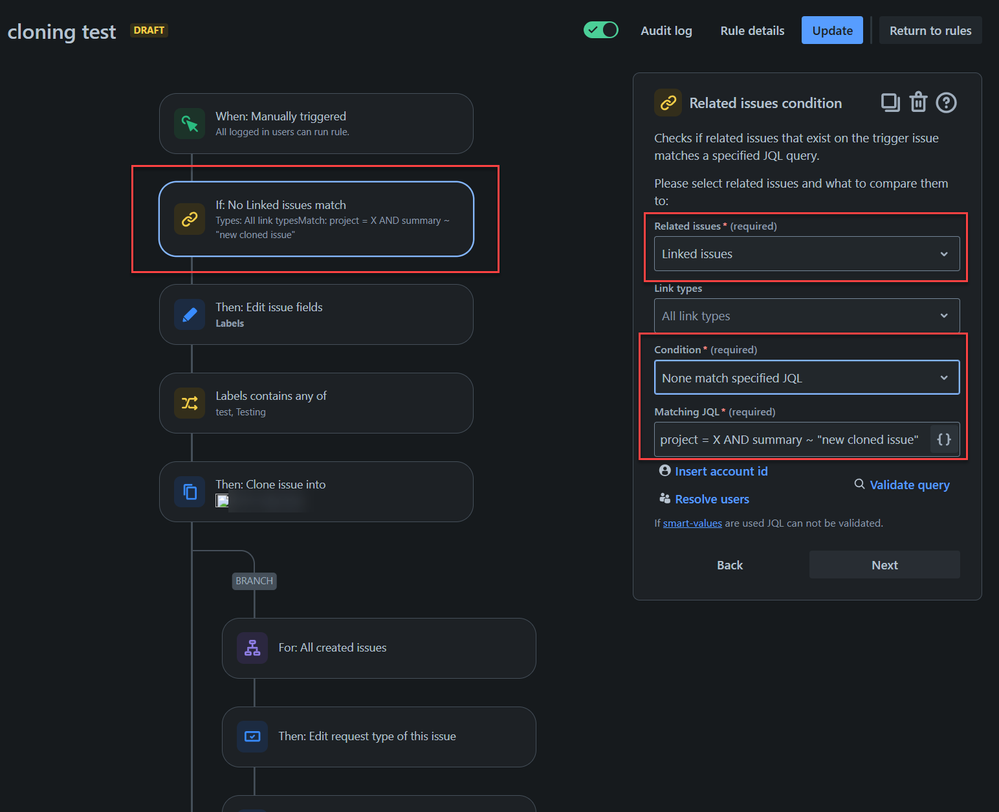
Task: Click the shuffle icon beside Labels contains
Action: [x=189, y=403]
